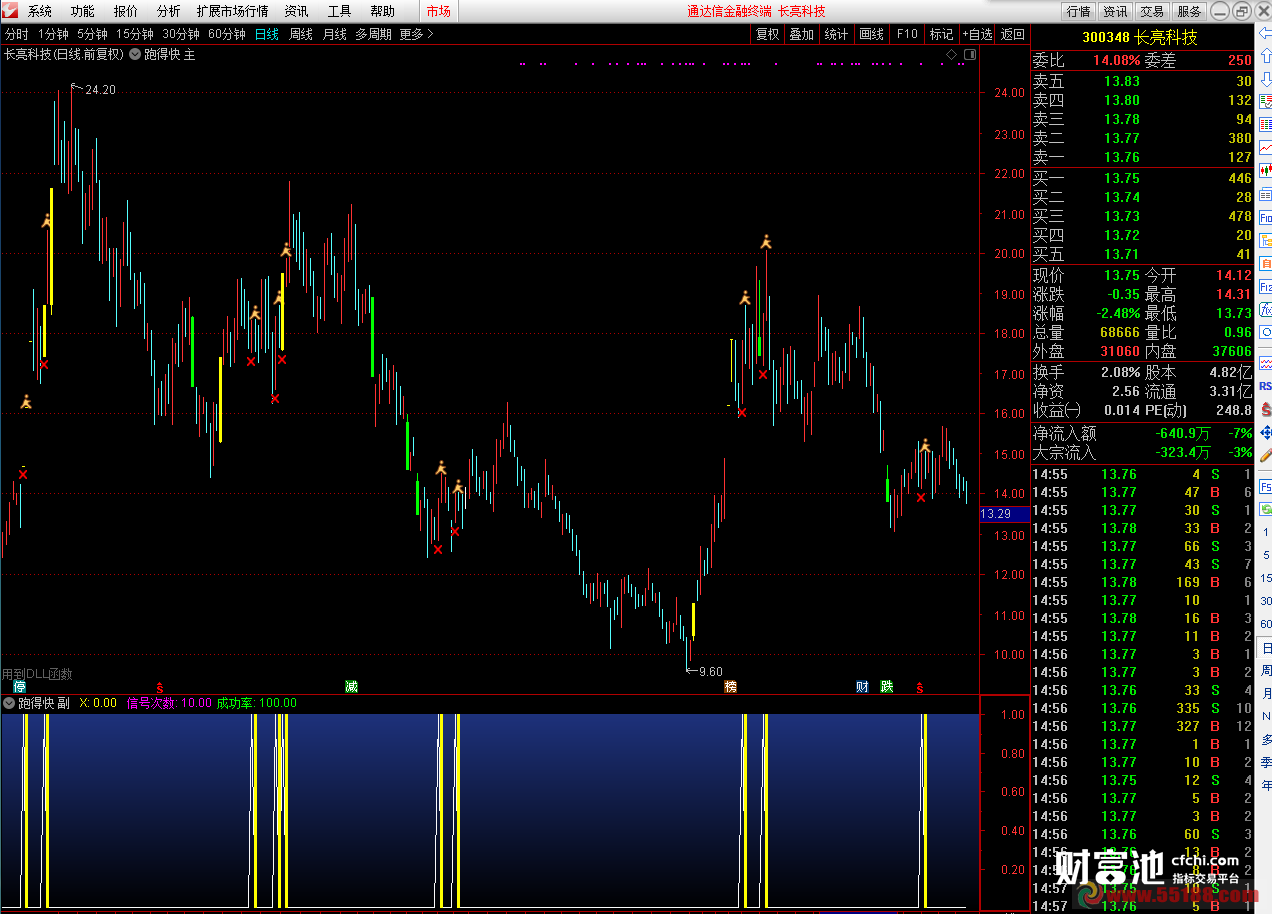Select the 周线 period tab

pos(301,34)
